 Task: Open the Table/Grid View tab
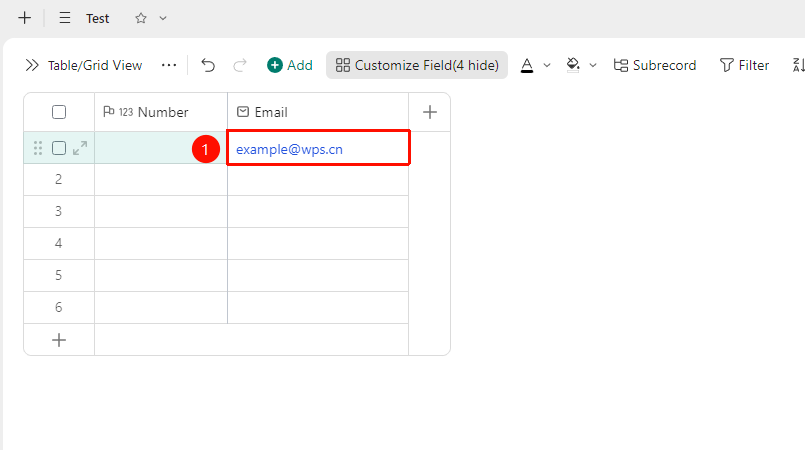(95, 65)
